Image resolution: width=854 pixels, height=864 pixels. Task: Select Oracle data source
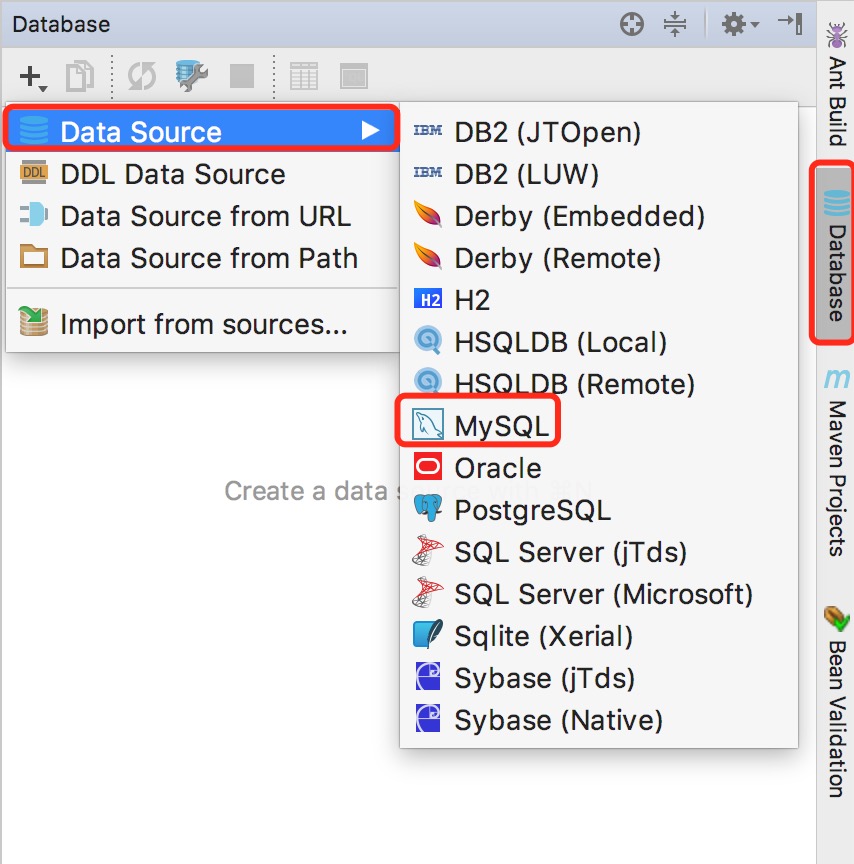598,468
